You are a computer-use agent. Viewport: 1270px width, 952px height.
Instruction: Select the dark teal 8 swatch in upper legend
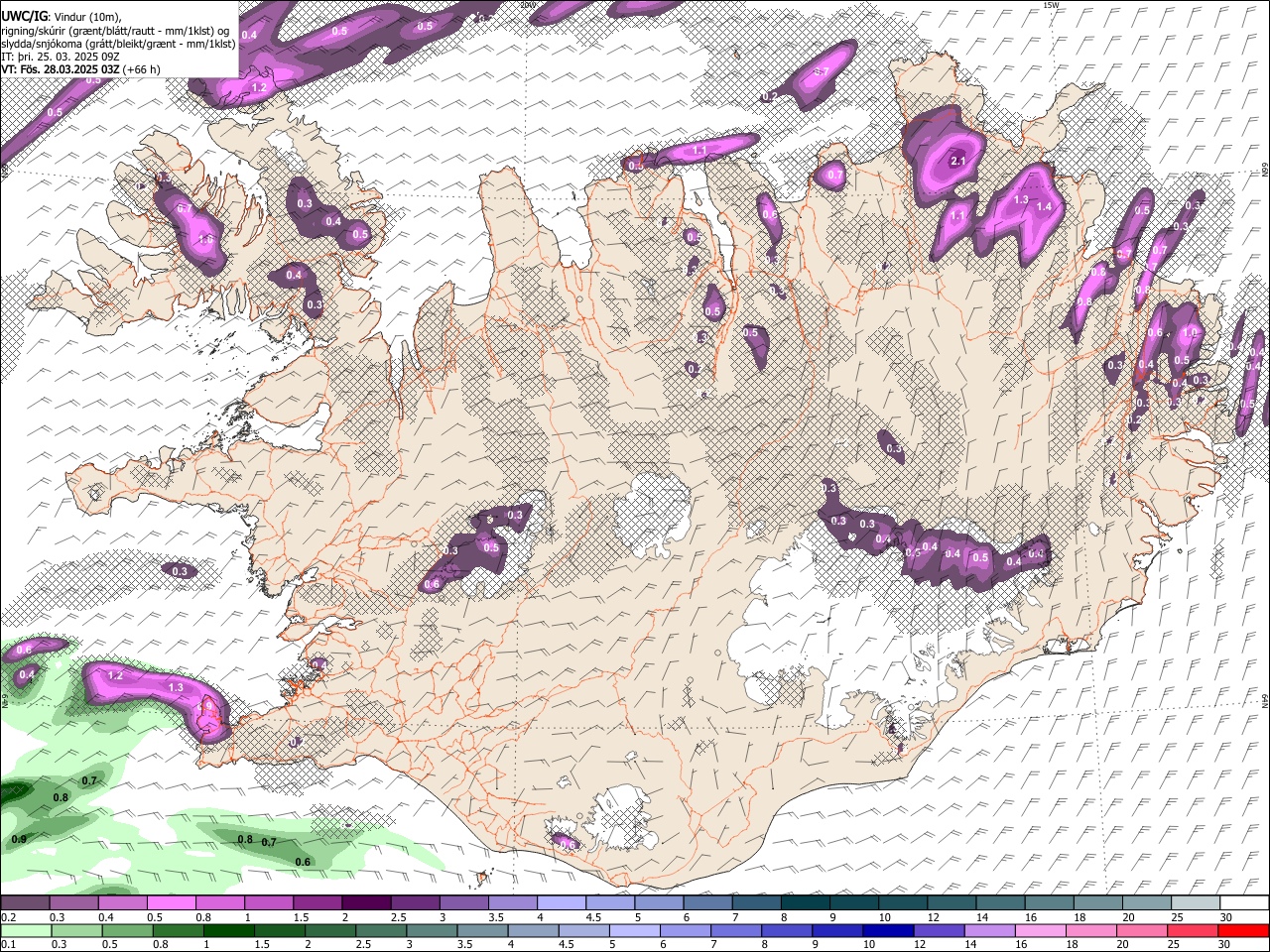coord(805,903)
